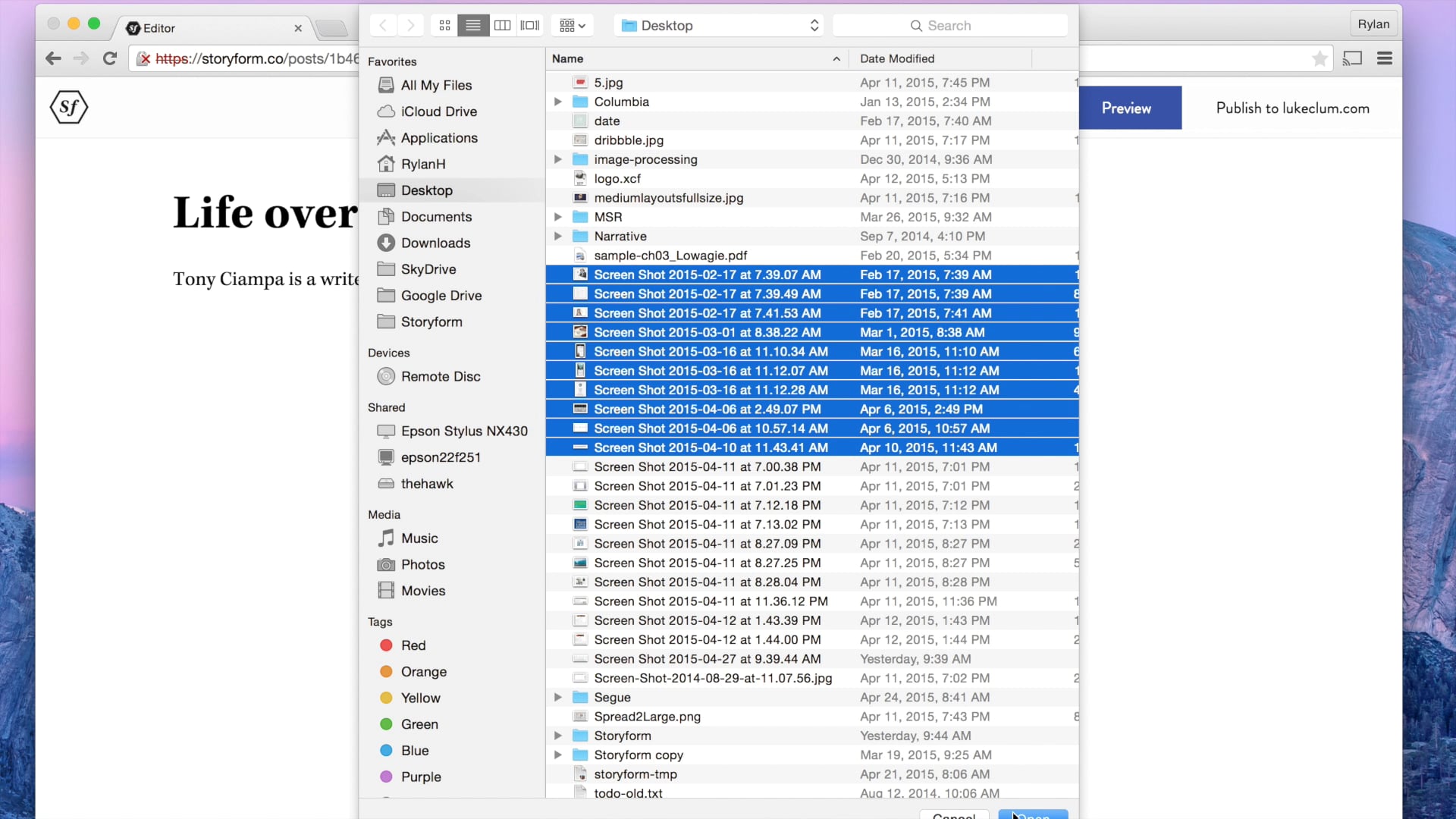Expand the Columbia folder
This screenshot has height=819, width=1456.
[x=558, y=102]
